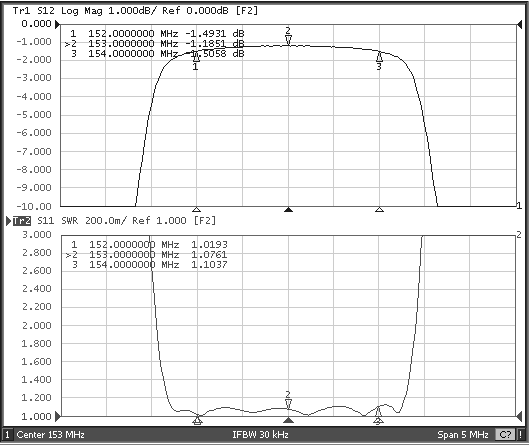
Task: Click the reference level arrow at 0.000 dB
Action: tap(57, 24)
